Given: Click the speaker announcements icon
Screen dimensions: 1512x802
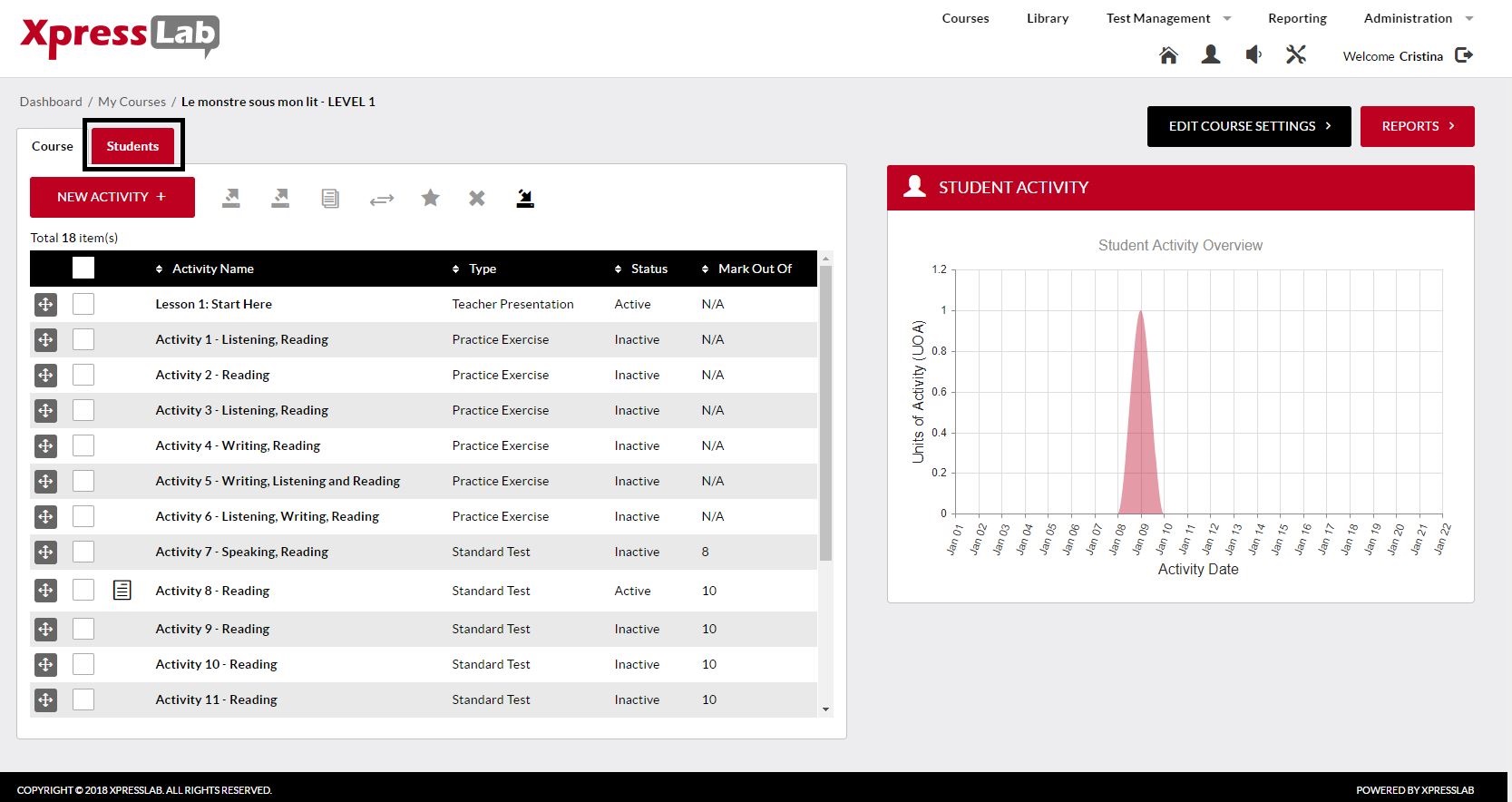Looking at the screenshot, I should tap(1253, 55).
